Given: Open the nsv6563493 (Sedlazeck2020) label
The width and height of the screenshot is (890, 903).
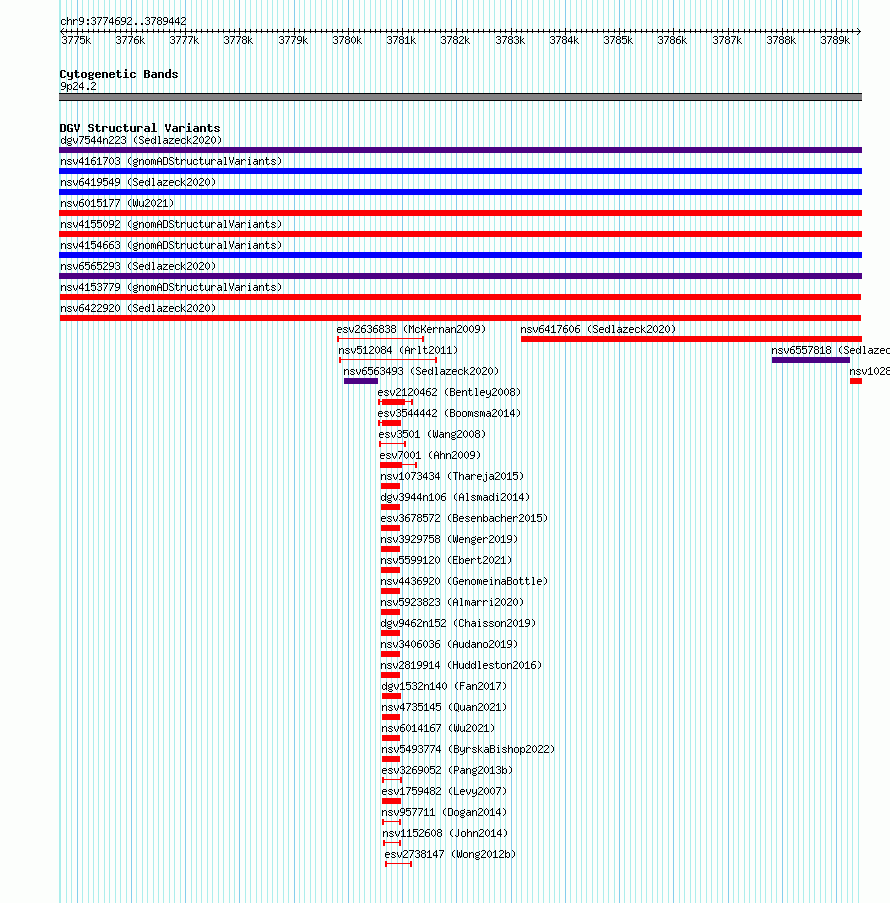Looking at the screenshot, I should click(x=421, y=371).
